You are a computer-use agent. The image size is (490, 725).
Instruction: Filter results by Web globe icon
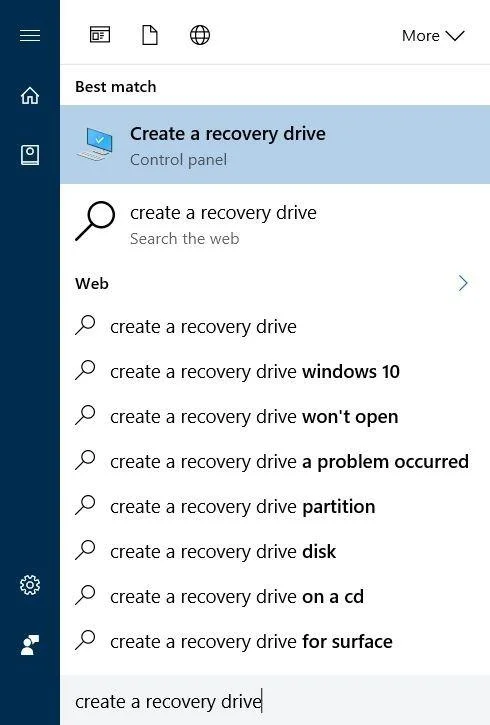tap(200, 35)
